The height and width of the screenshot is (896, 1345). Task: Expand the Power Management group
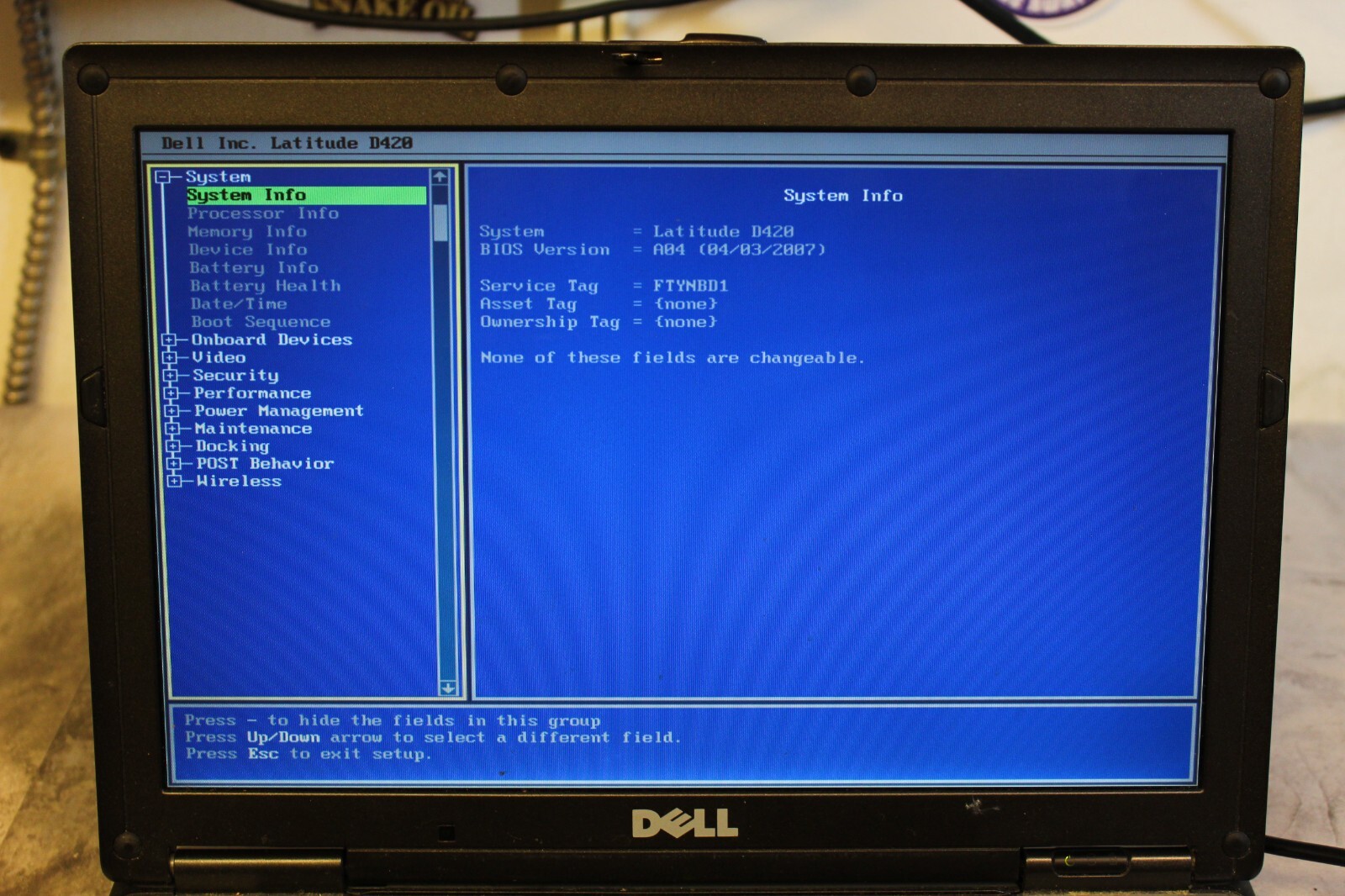point(172,411)
